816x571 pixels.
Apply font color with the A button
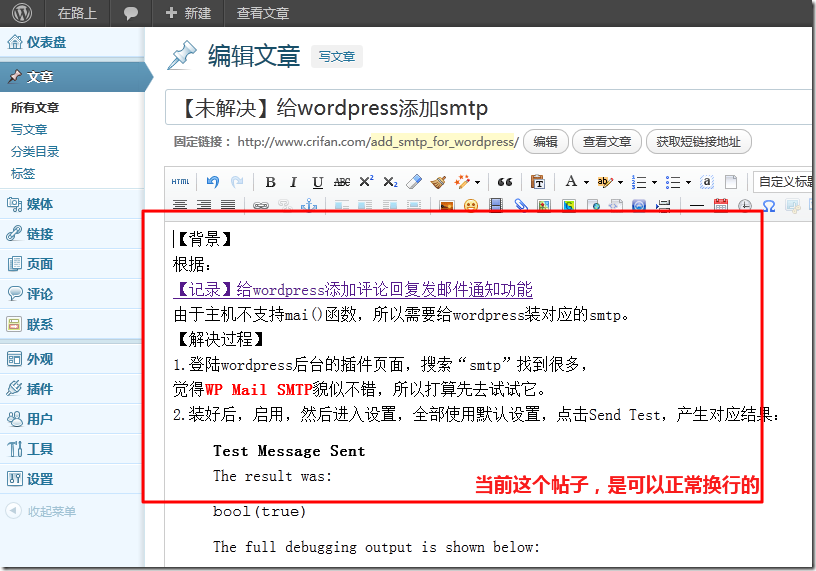tap(571, 181)
